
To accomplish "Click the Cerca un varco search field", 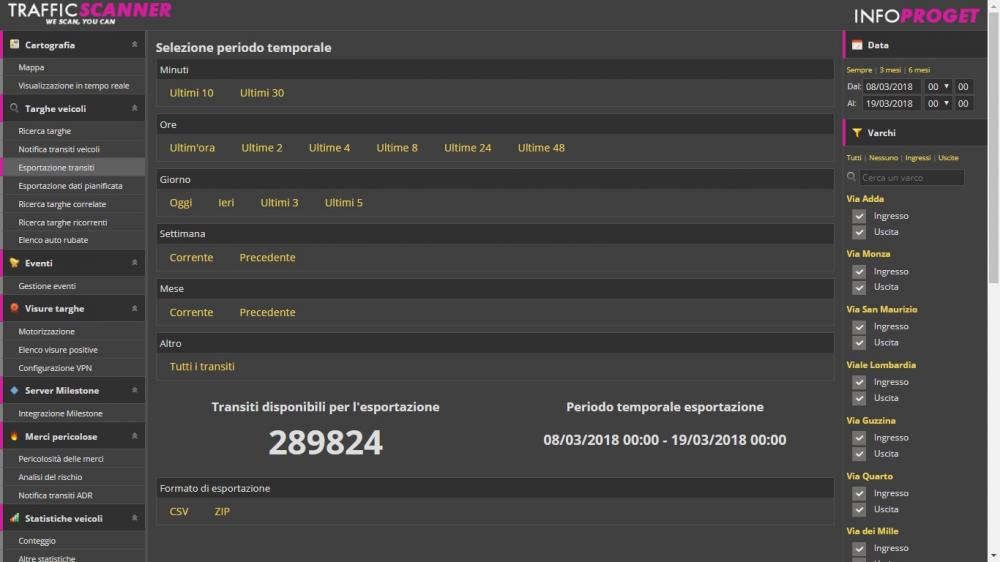I will (911, 178).
